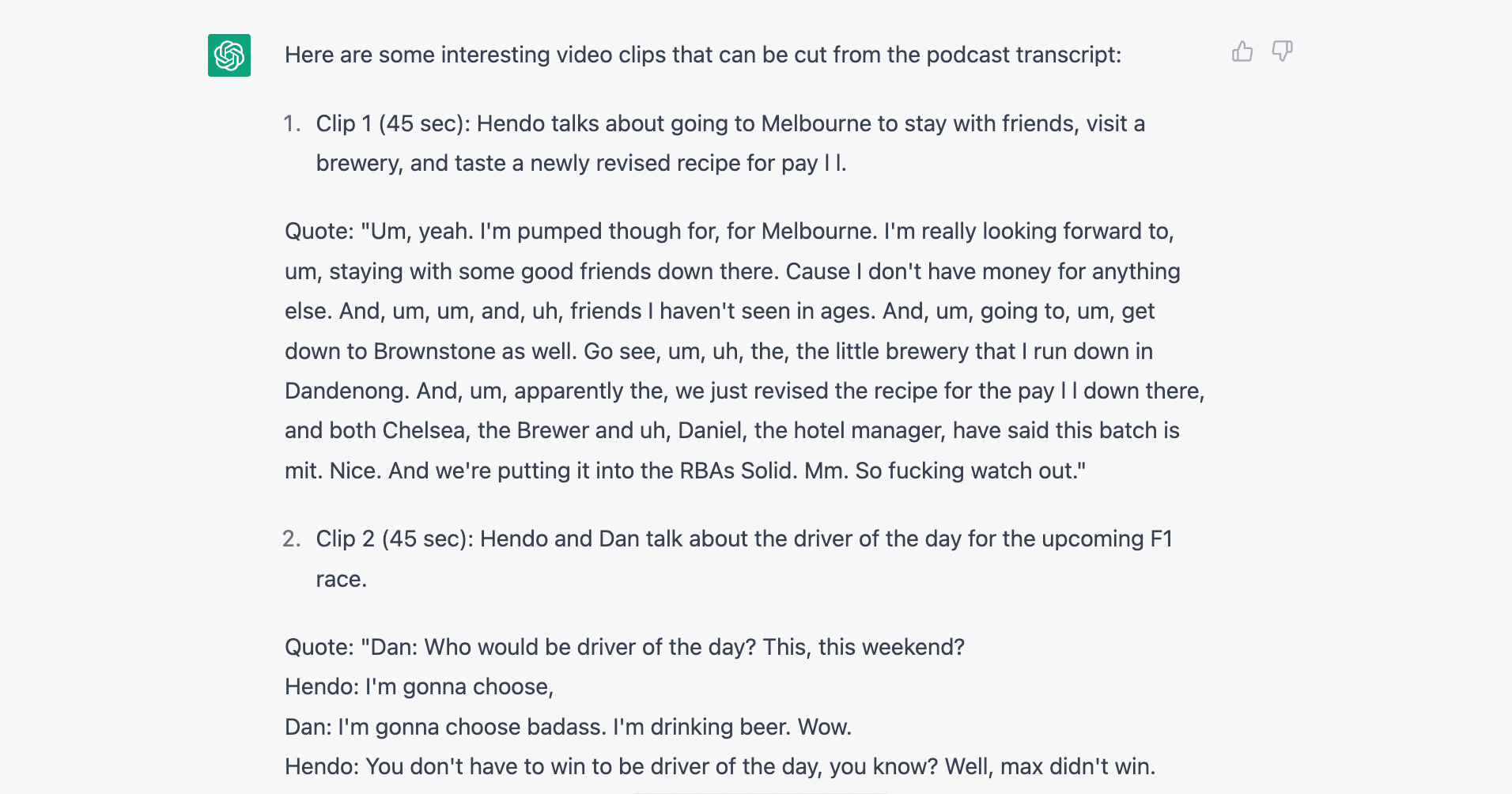Click the line ending 'So fucking watch out.'

pyautogui.click(x=686, y=471)
